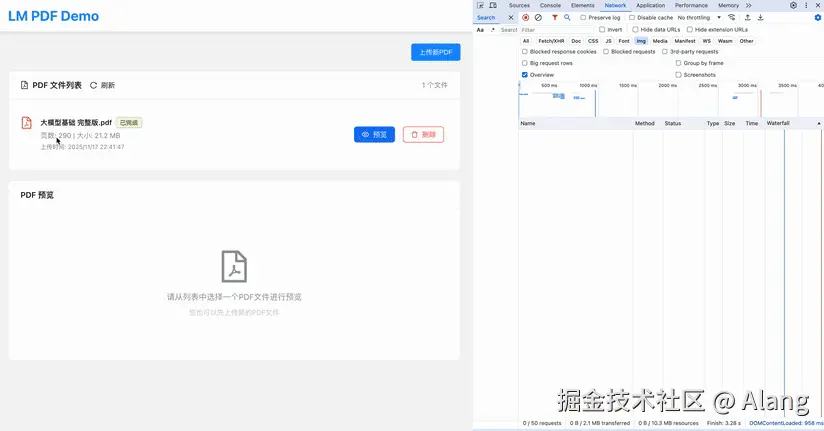Switch to Sources tab
Viewport: 824px width, 431px height.
519,5
